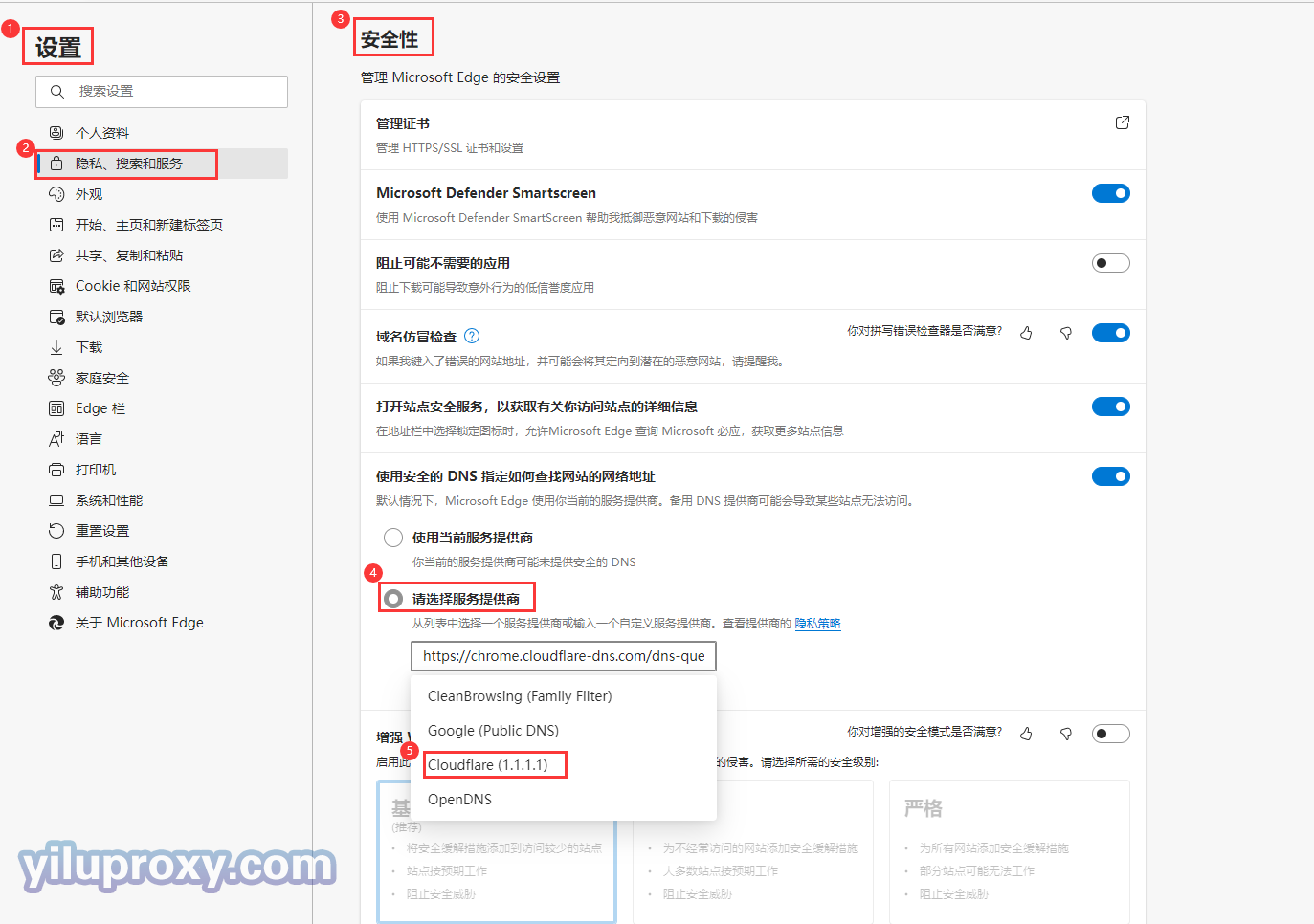1314x924 pixels.
Task: Click the 安全性 section heading
Action: (390, 39)
